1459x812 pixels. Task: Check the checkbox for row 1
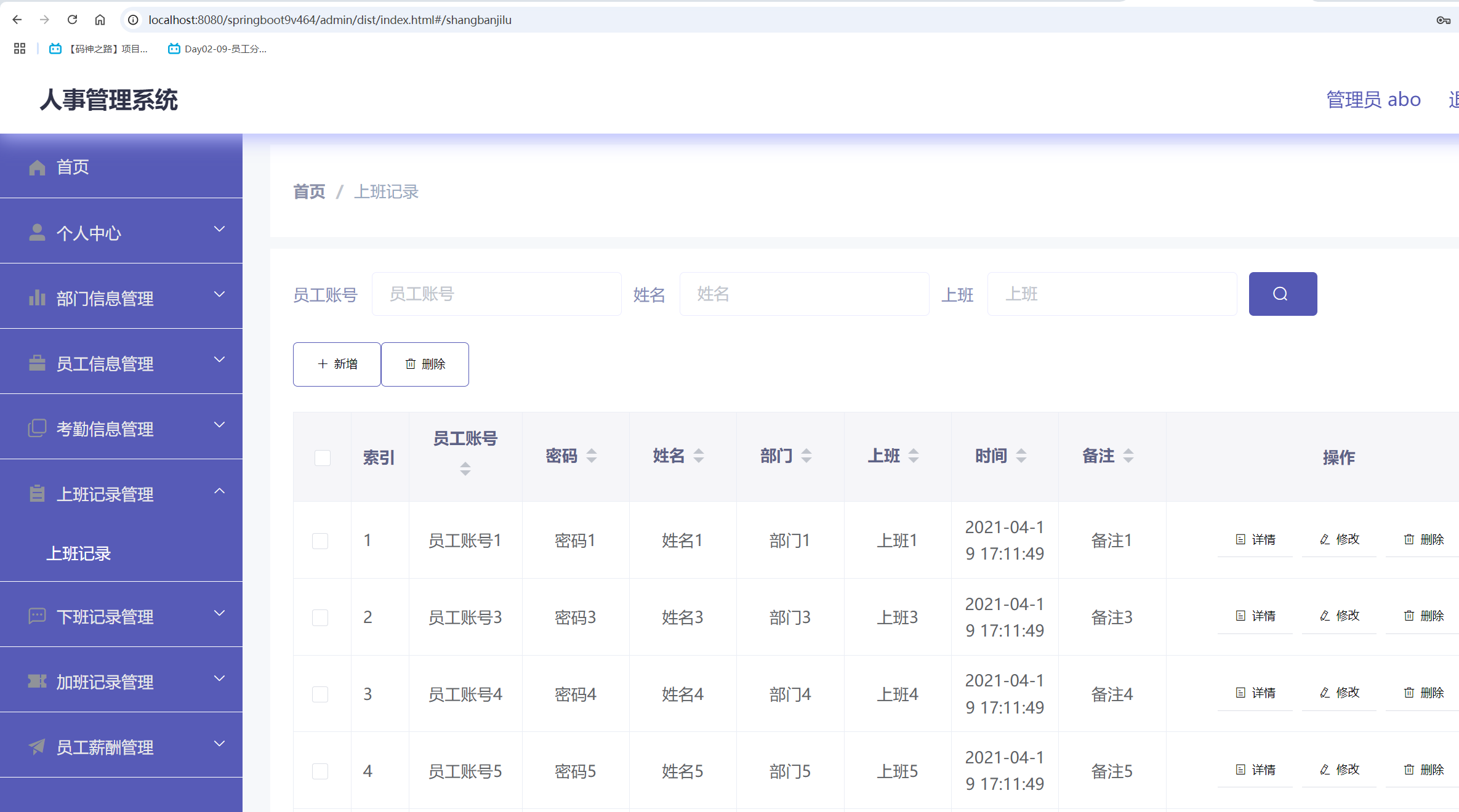point(320,541)
